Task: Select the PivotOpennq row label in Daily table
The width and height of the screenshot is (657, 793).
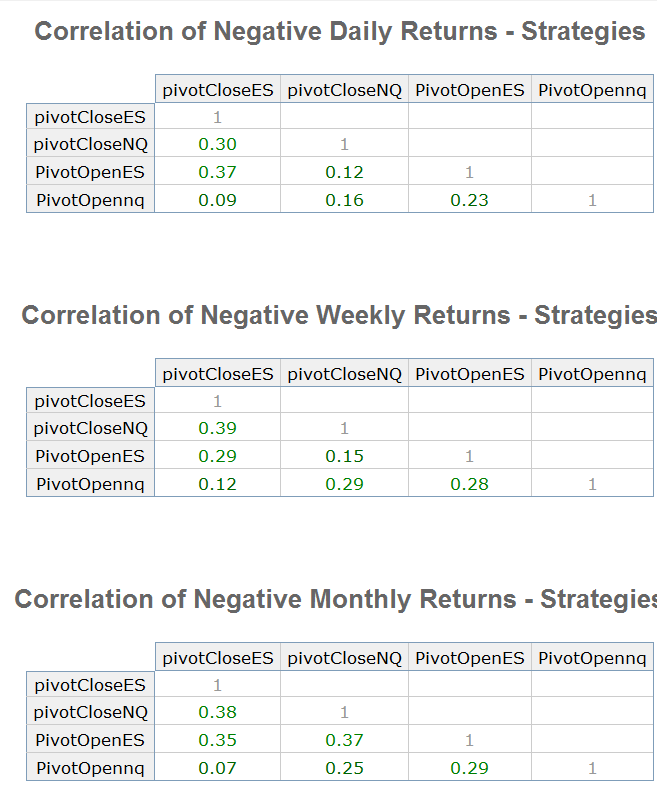Action: [x=90, y=201]
